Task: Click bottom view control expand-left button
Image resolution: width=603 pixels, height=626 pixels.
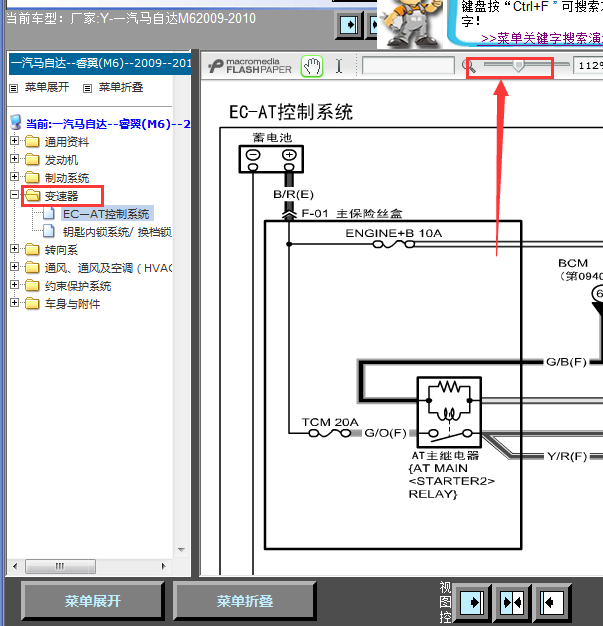Action: (552, 602)
